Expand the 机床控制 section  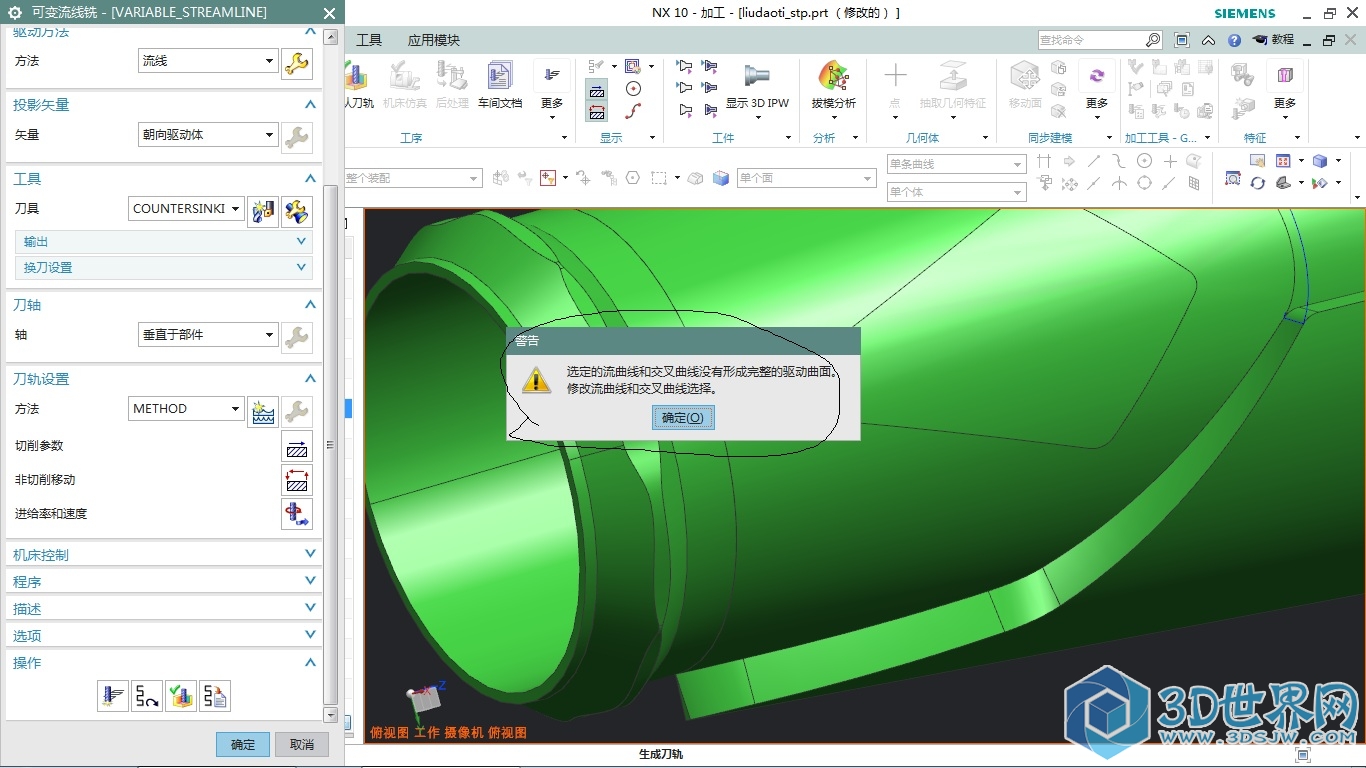click(164, 555)
